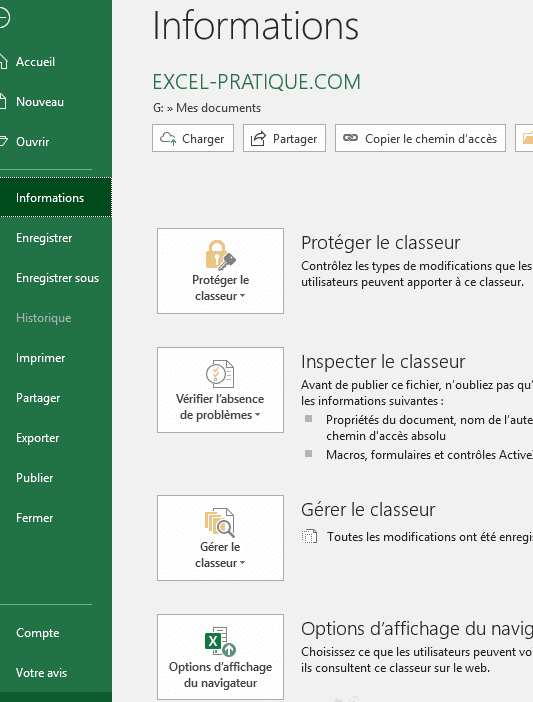
Task: Click the Nouveau document icon
Action: click(3, 102)
